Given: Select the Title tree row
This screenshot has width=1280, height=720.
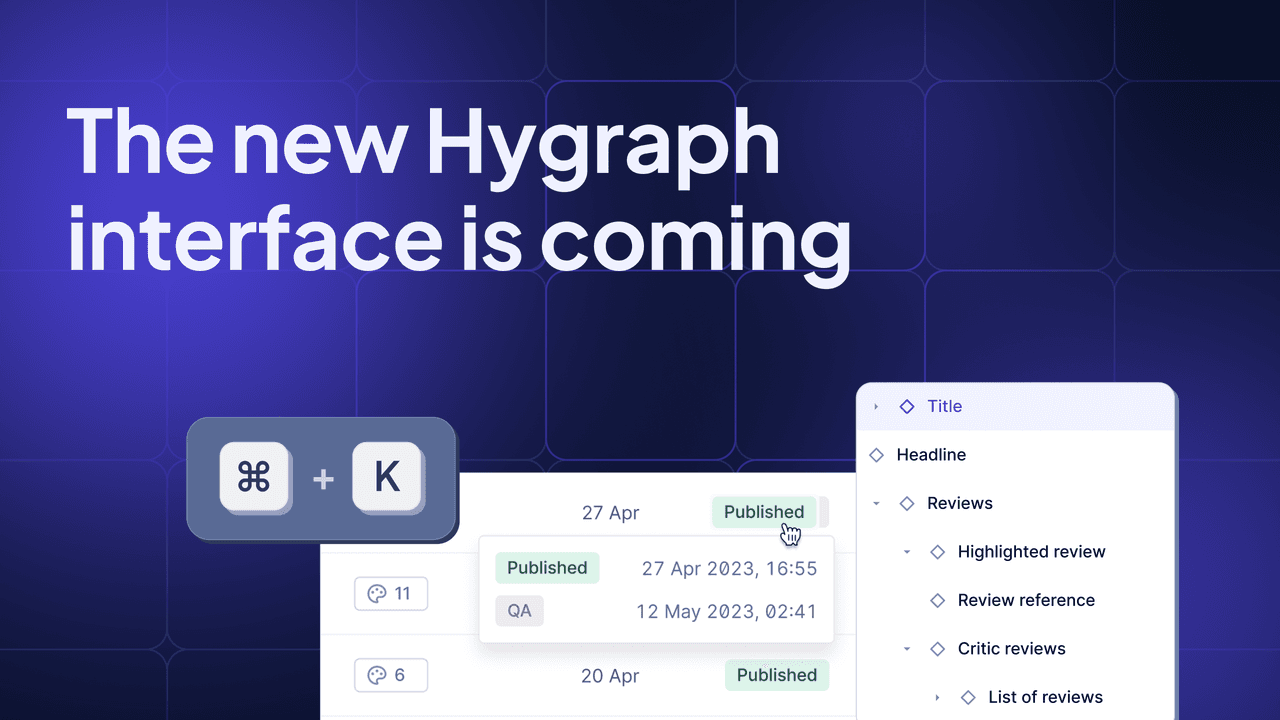Looking at the screenshot, I should (1015, 406).
